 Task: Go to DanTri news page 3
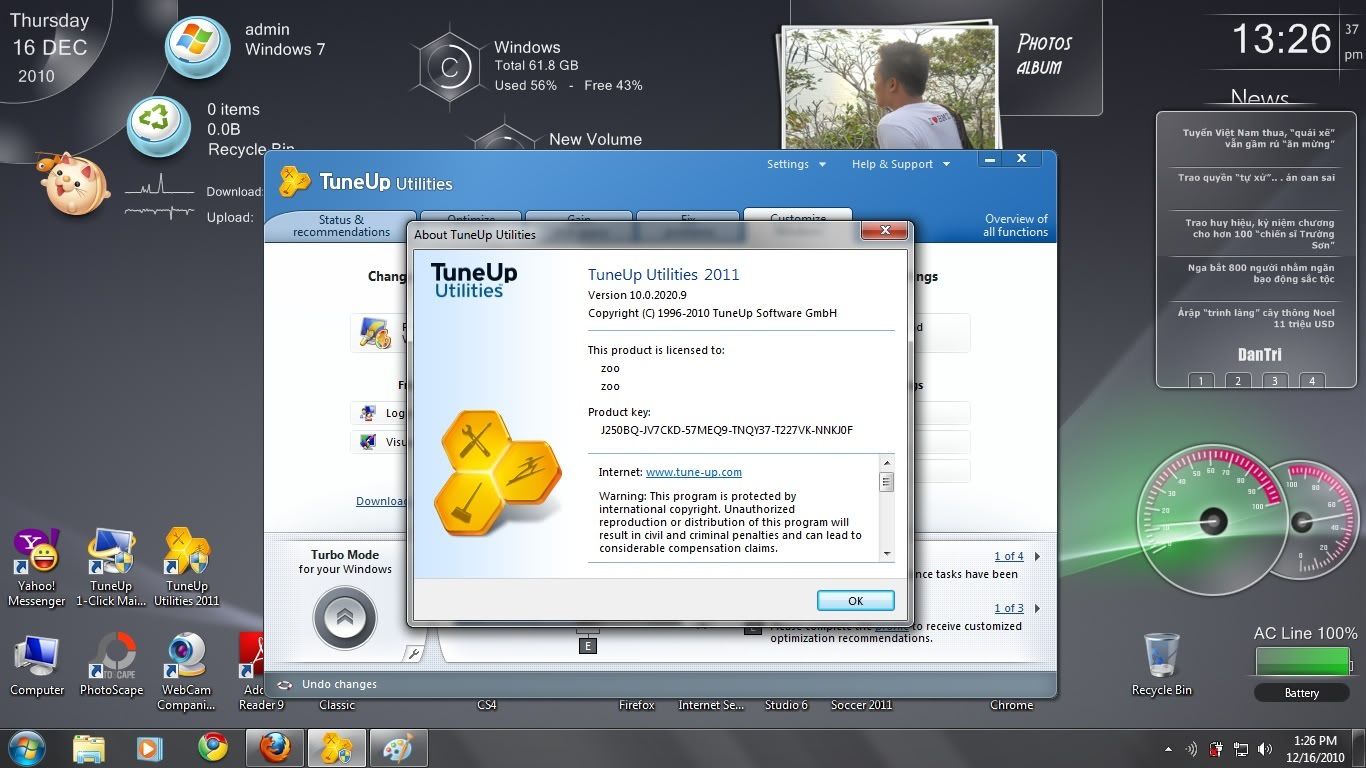[x=1275, y=381]
